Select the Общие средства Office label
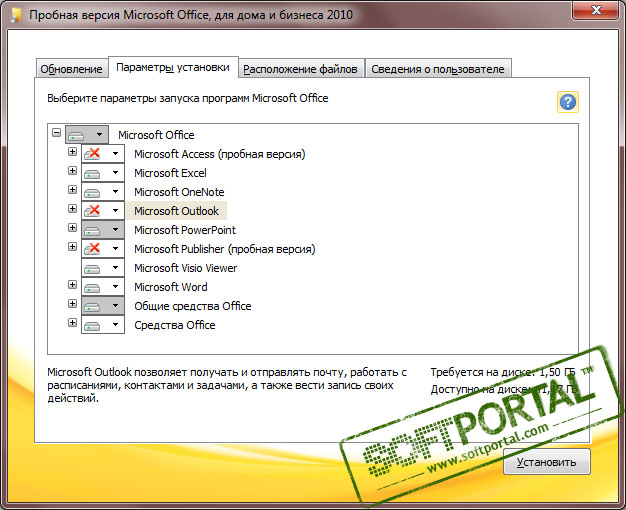The height and width of the screenshot is (510, 626). (x=193, y=306)
